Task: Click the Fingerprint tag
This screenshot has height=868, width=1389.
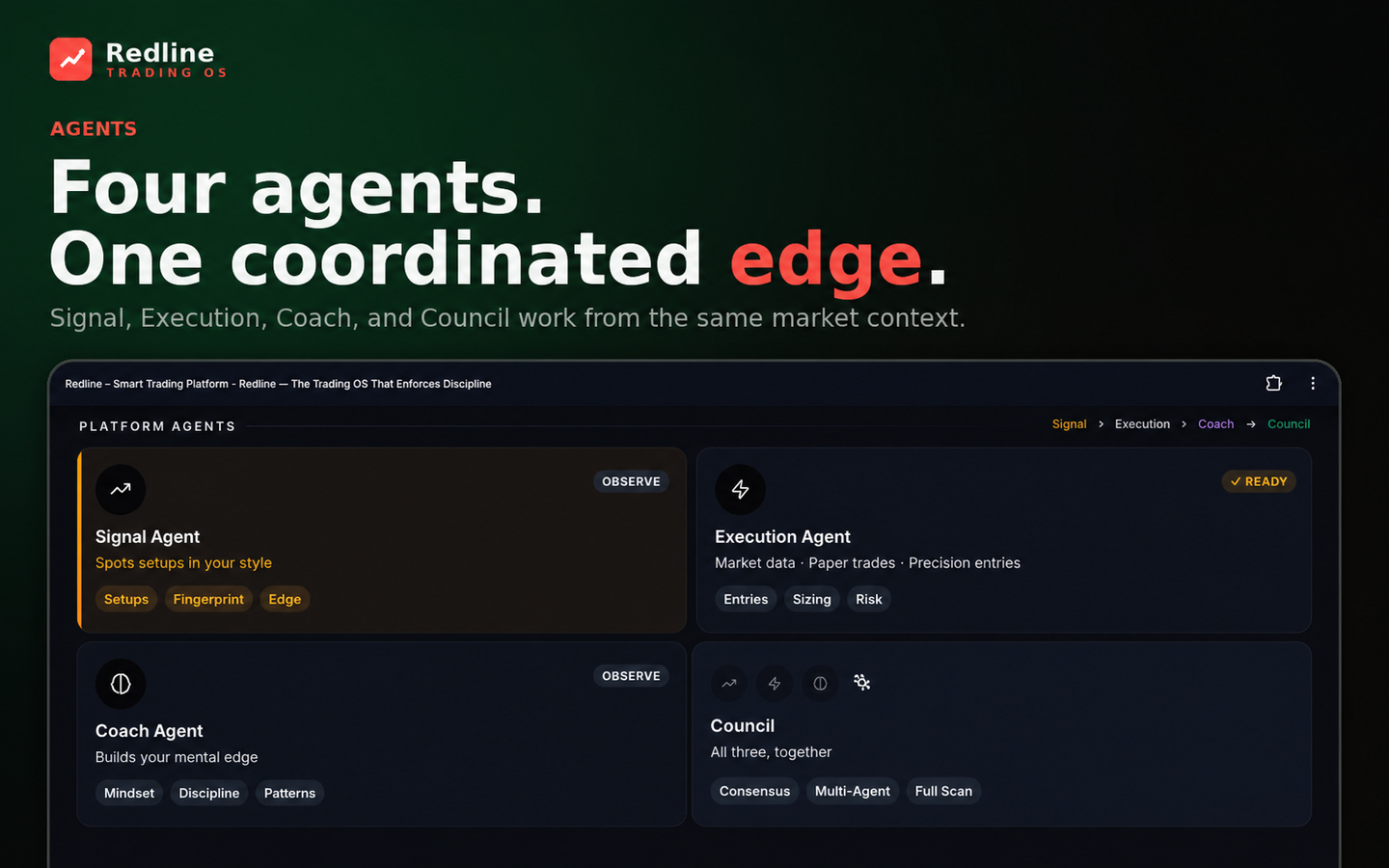Action: 208,599
